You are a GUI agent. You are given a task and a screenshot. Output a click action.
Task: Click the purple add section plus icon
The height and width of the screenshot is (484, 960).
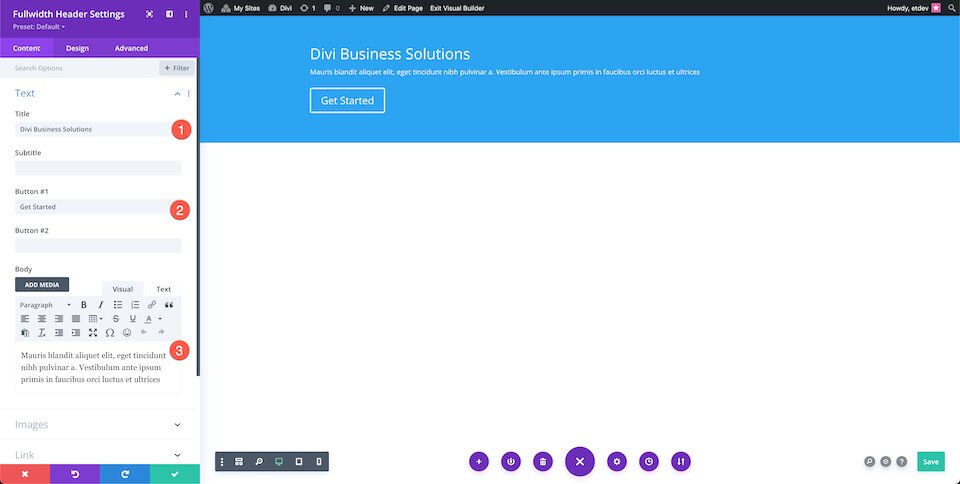[x=479, y=461]
